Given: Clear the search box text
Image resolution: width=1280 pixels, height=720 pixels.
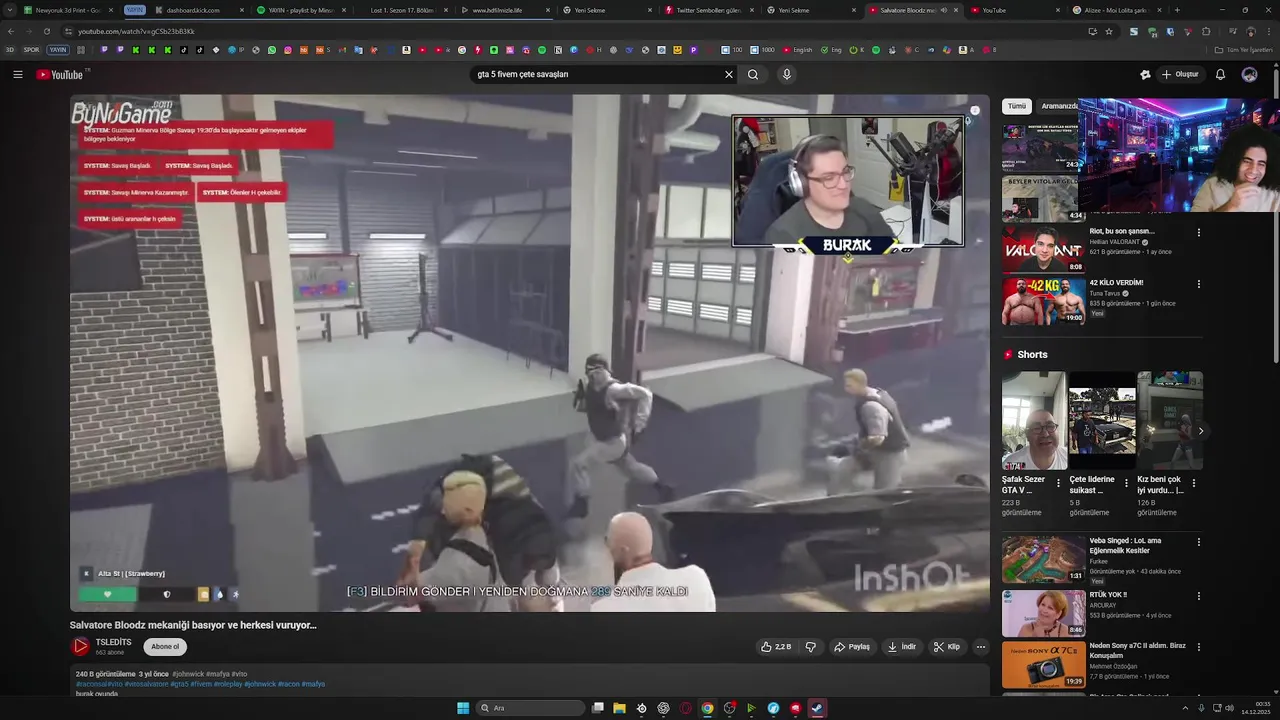Looking at the screenshot, I should pyautogui.click(x=729, y=74).
